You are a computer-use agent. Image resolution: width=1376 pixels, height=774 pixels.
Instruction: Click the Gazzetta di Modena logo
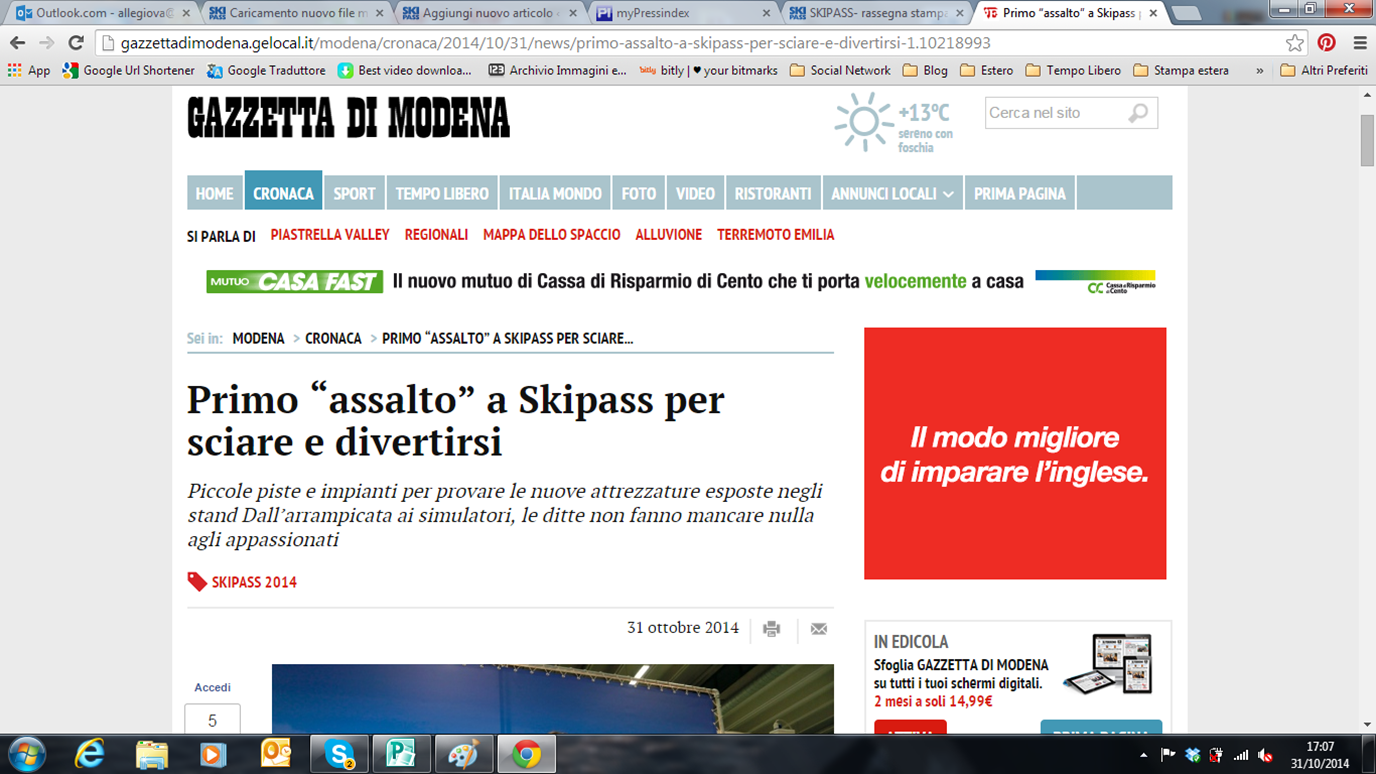(x=348, y=118)
